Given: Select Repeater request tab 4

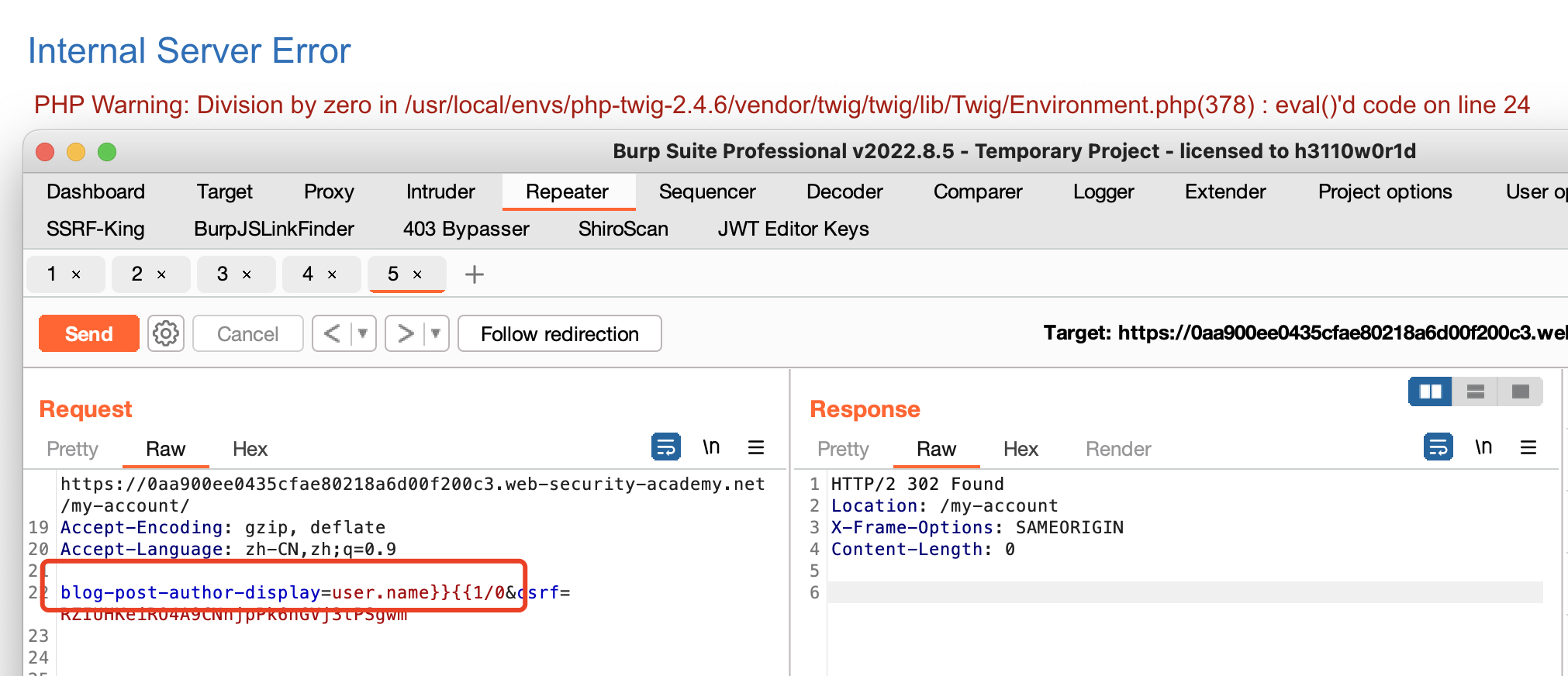Looking at the screenshot, I should [308, 274].
